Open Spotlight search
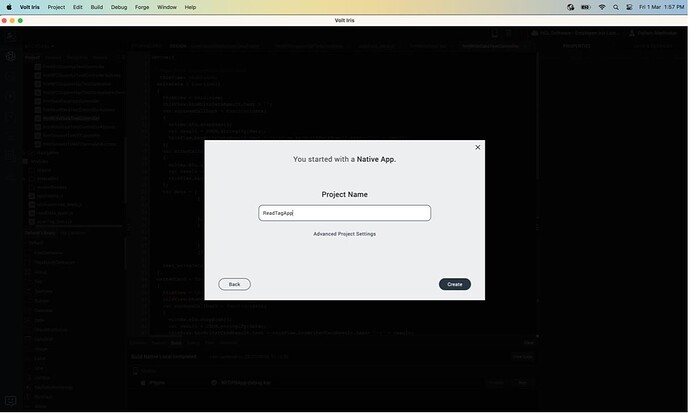 (617, 7)
